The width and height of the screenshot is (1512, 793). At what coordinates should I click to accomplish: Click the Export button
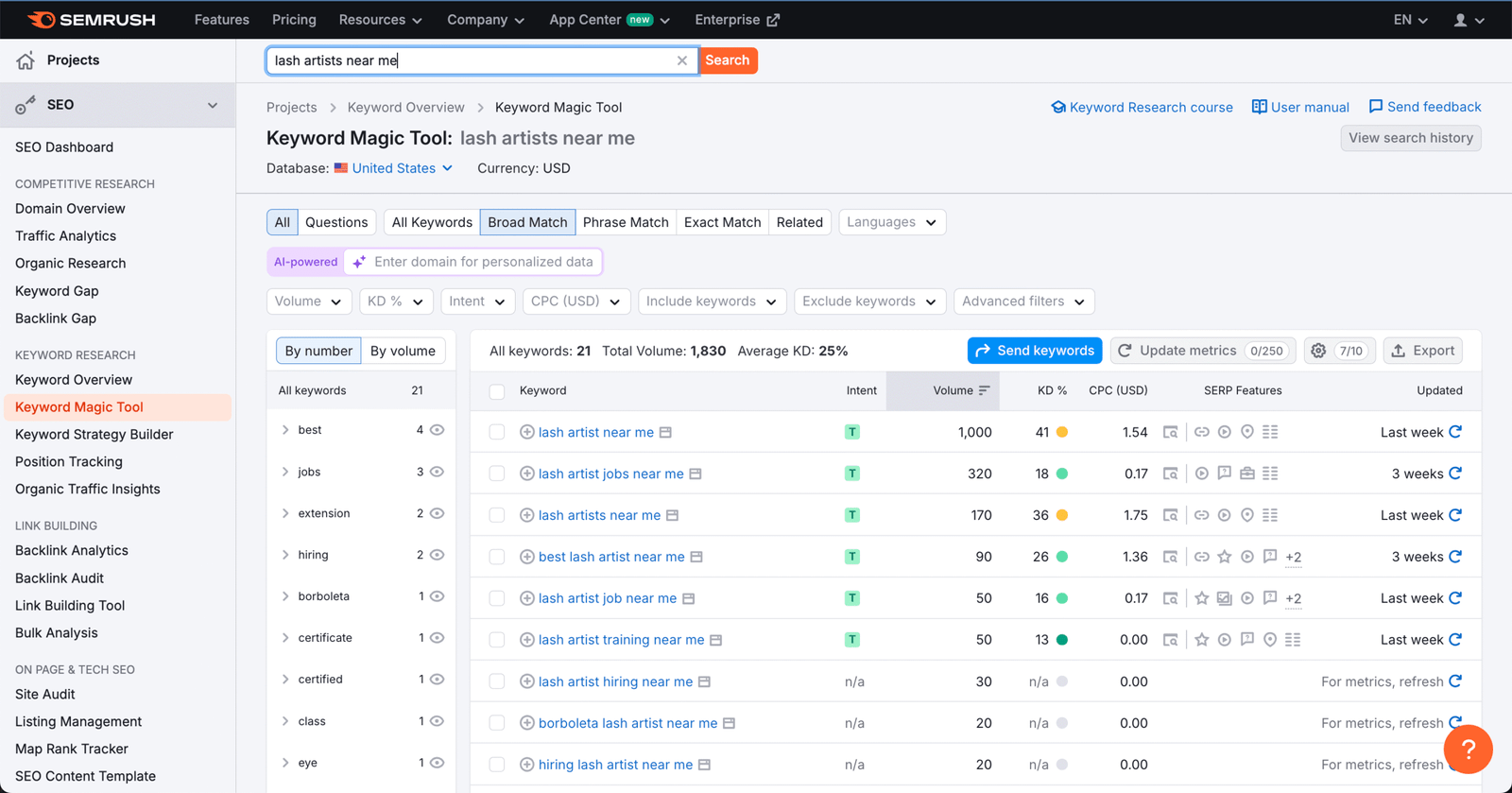click(1423, 351)
